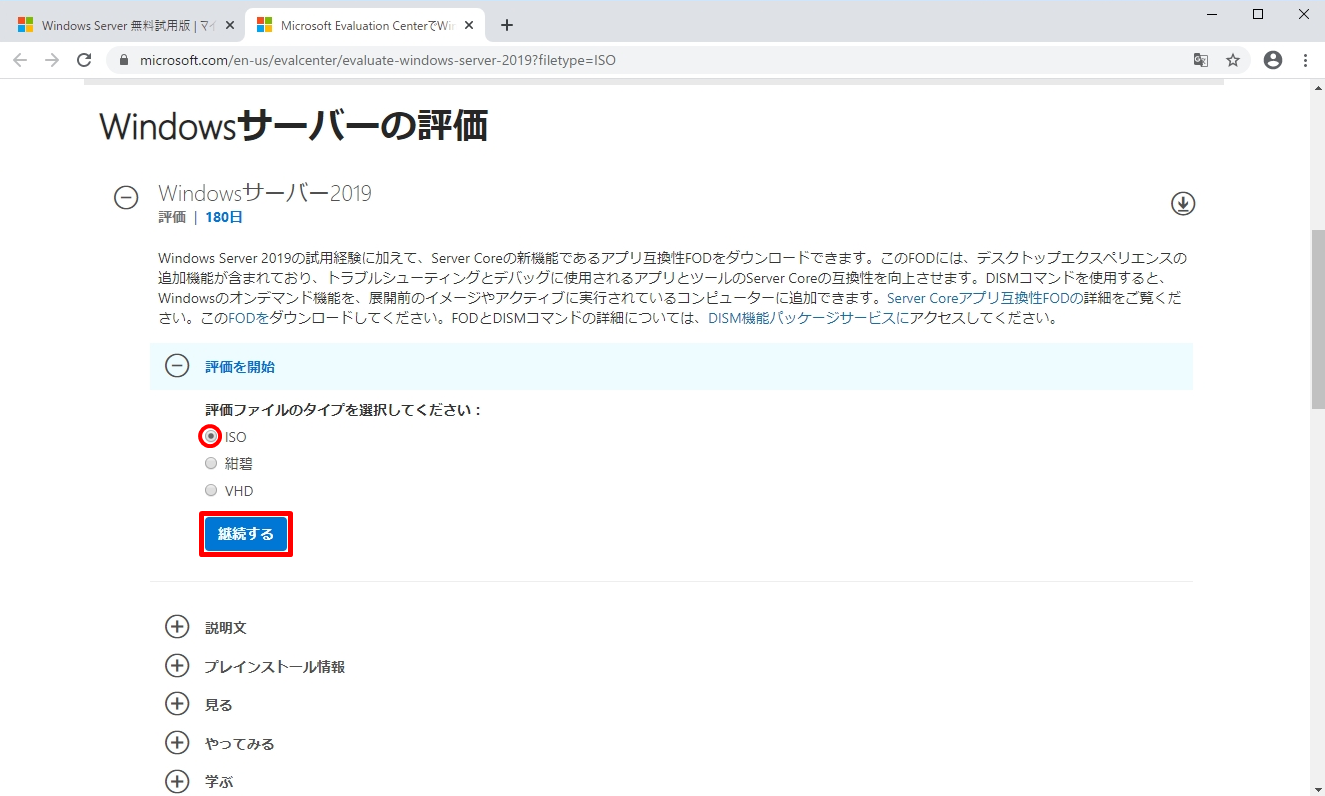Select the ISO radio button
Image resolution: width=1325 pixels, height=796 pixels.
pyautogui.click(x=211, y=436)
